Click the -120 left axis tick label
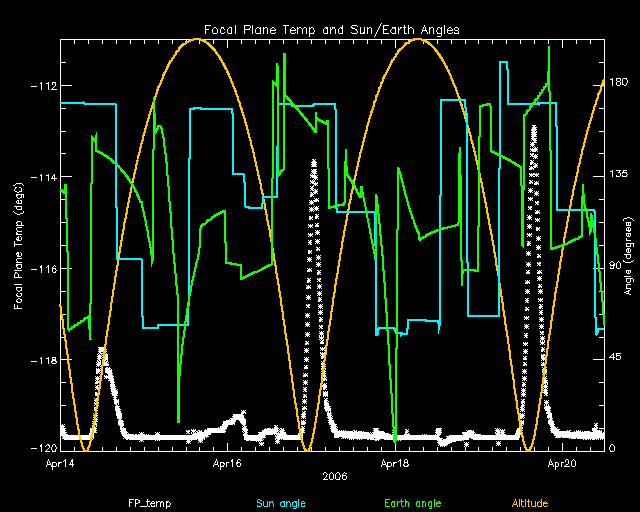Image resolution: width=640 pixels, height=512 pixels. (43, 447)
